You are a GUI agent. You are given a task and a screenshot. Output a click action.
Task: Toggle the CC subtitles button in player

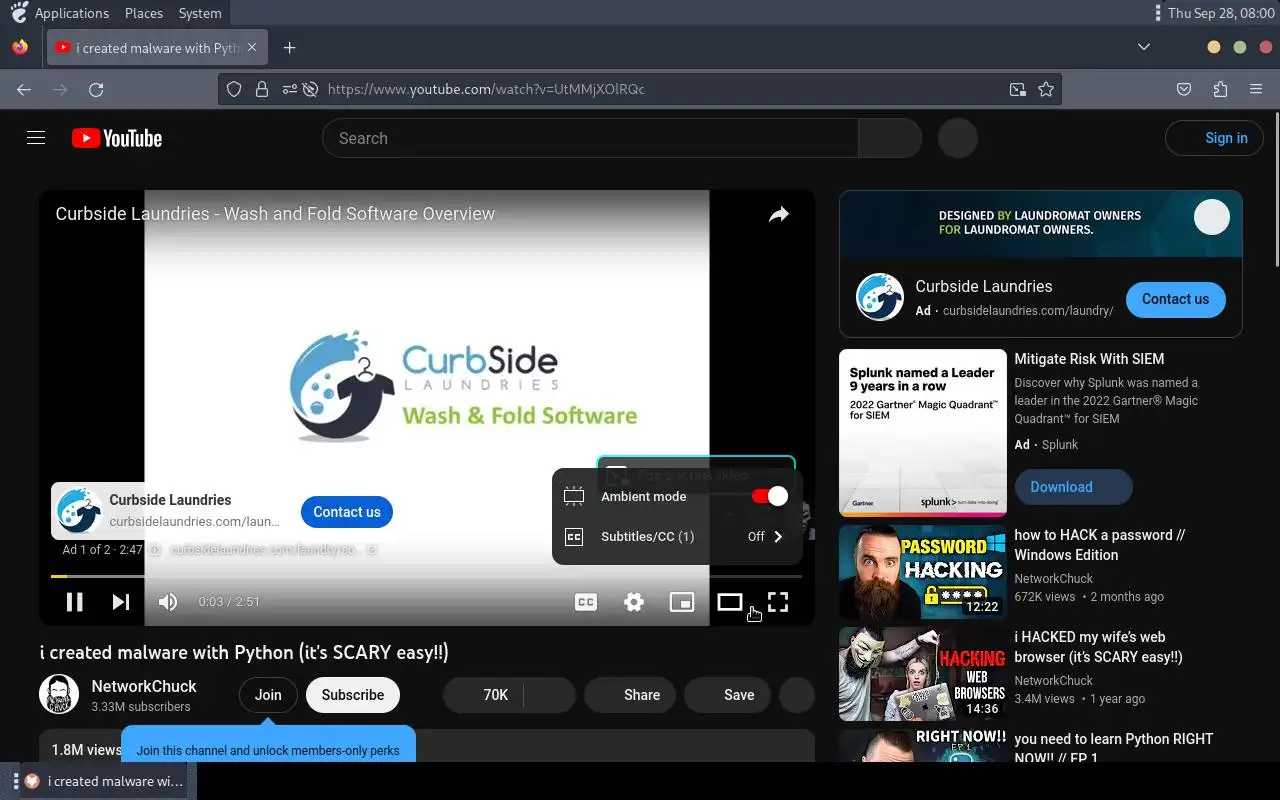click(586, 602)
